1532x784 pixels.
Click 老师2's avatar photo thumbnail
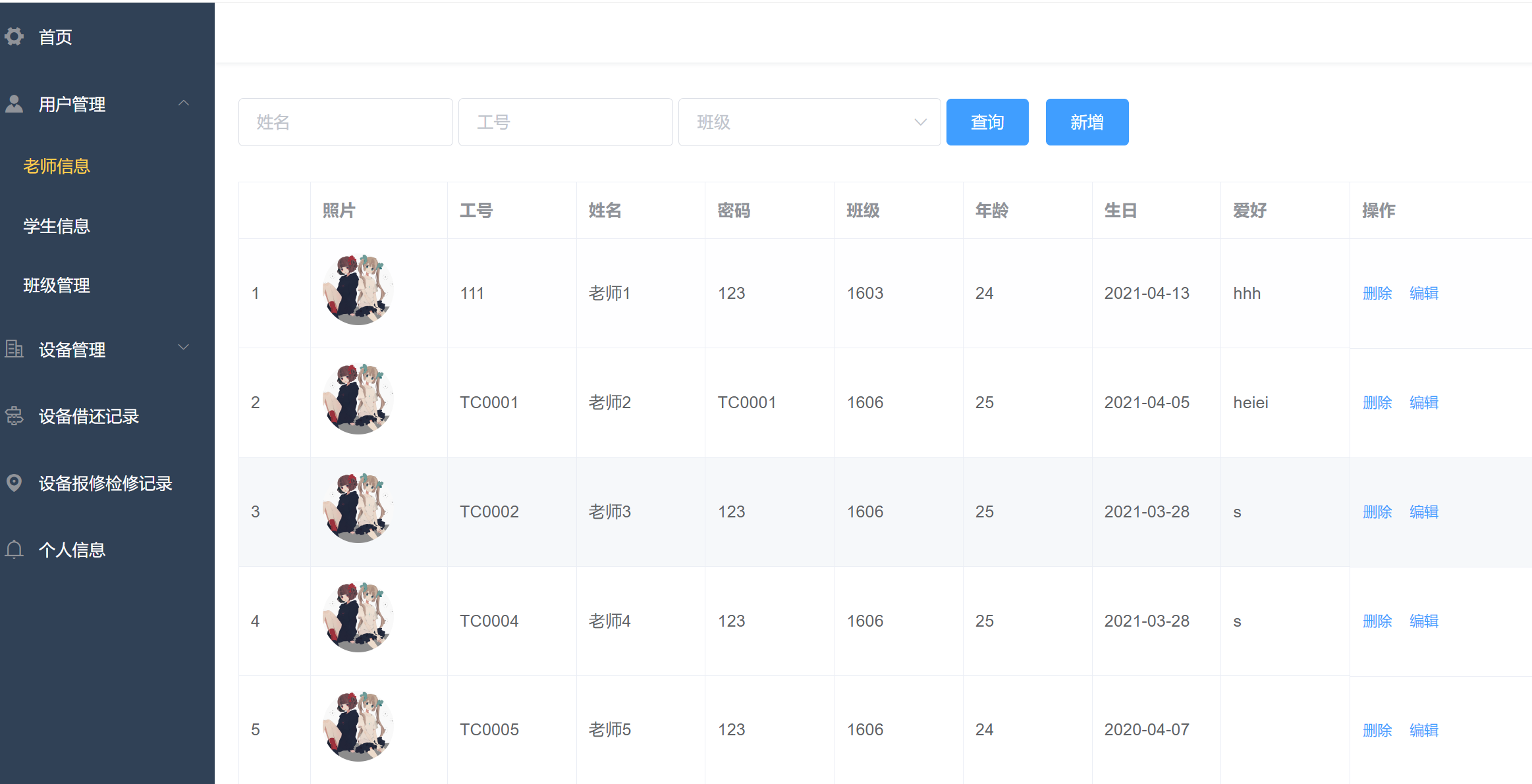358,399
